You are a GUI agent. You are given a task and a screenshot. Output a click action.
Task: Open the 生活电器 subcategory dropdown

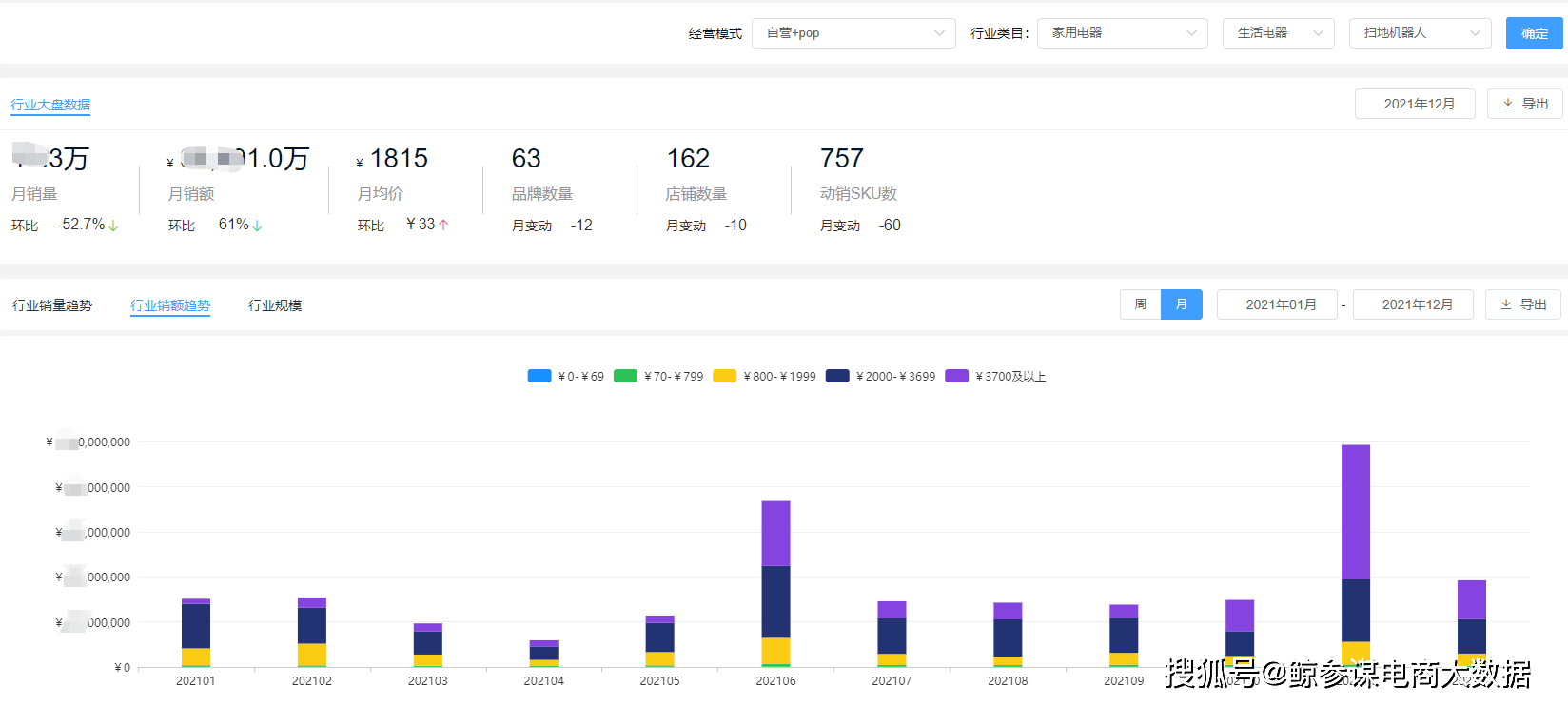pos(1279,33)
